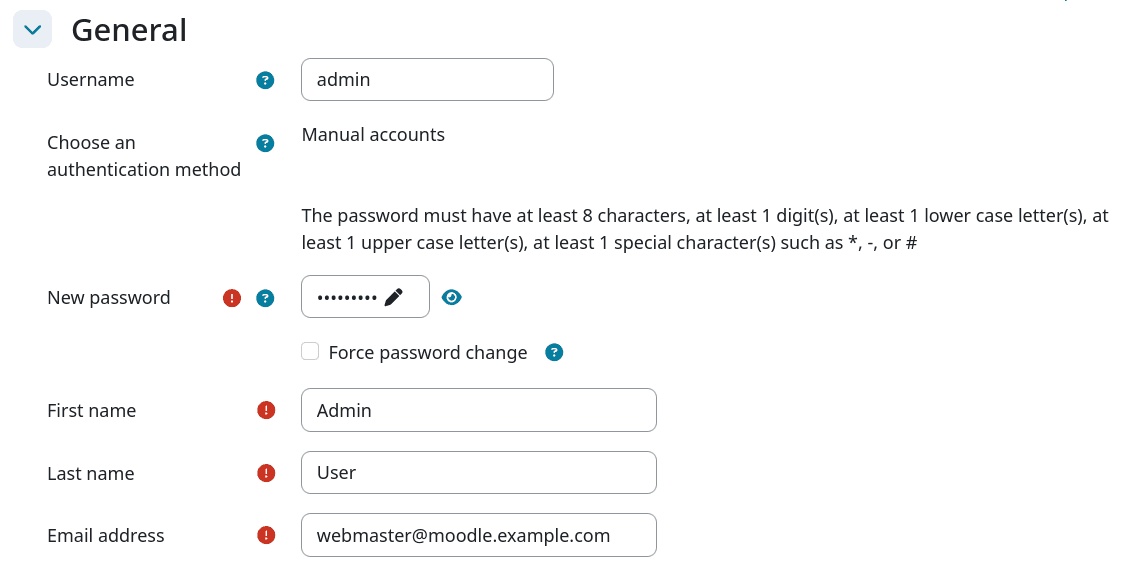Screen dimensions: 1131x564
Task: Click New password required indicator icon
Action: [232, 298]
